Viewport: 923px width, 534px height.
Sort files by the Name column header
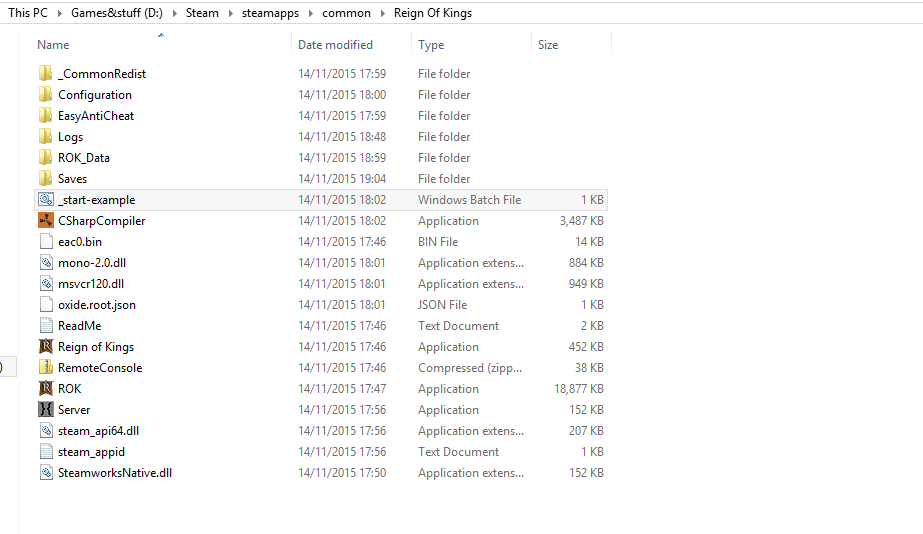point(53,45)
